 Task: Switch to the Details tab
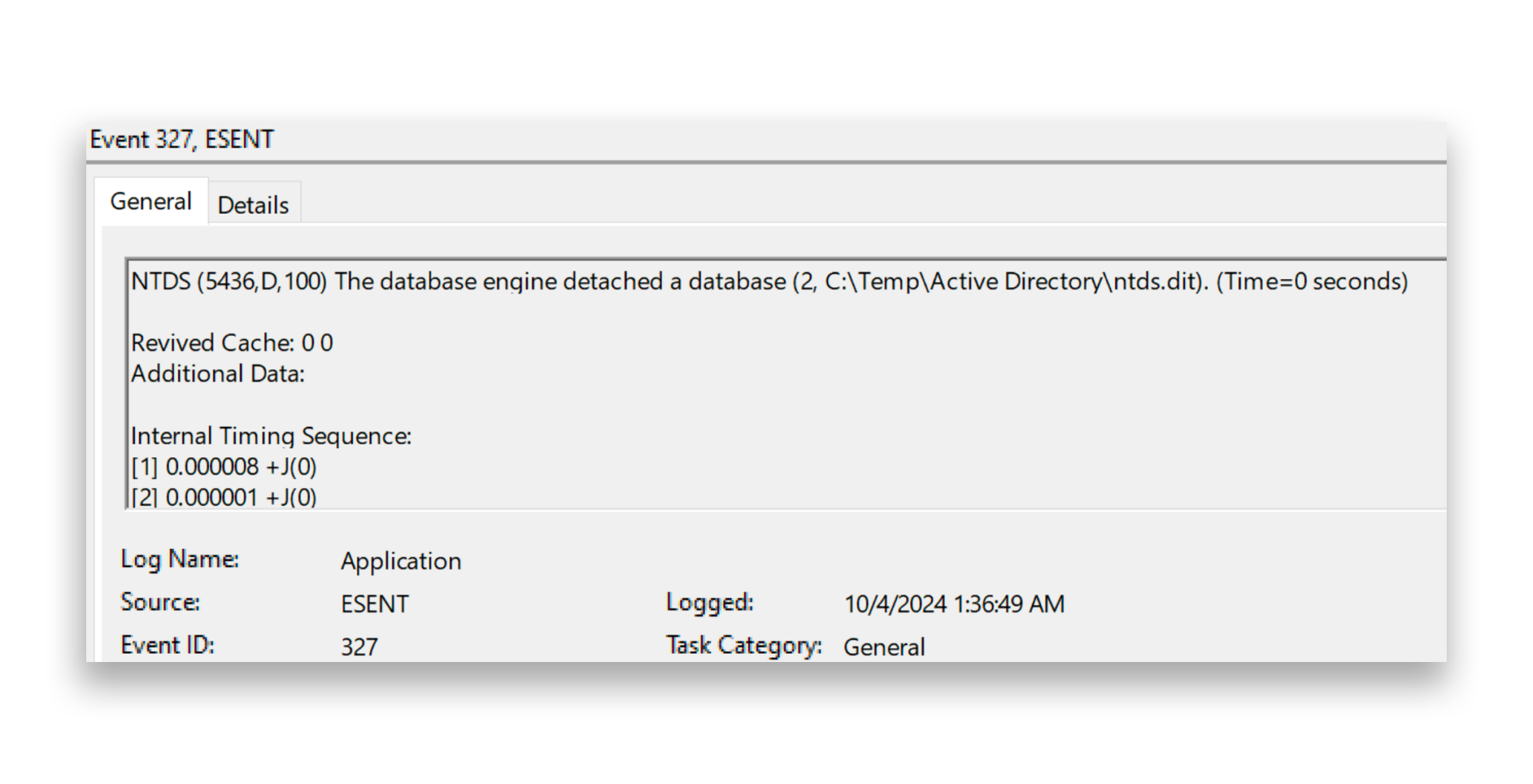tap(253, 203)
